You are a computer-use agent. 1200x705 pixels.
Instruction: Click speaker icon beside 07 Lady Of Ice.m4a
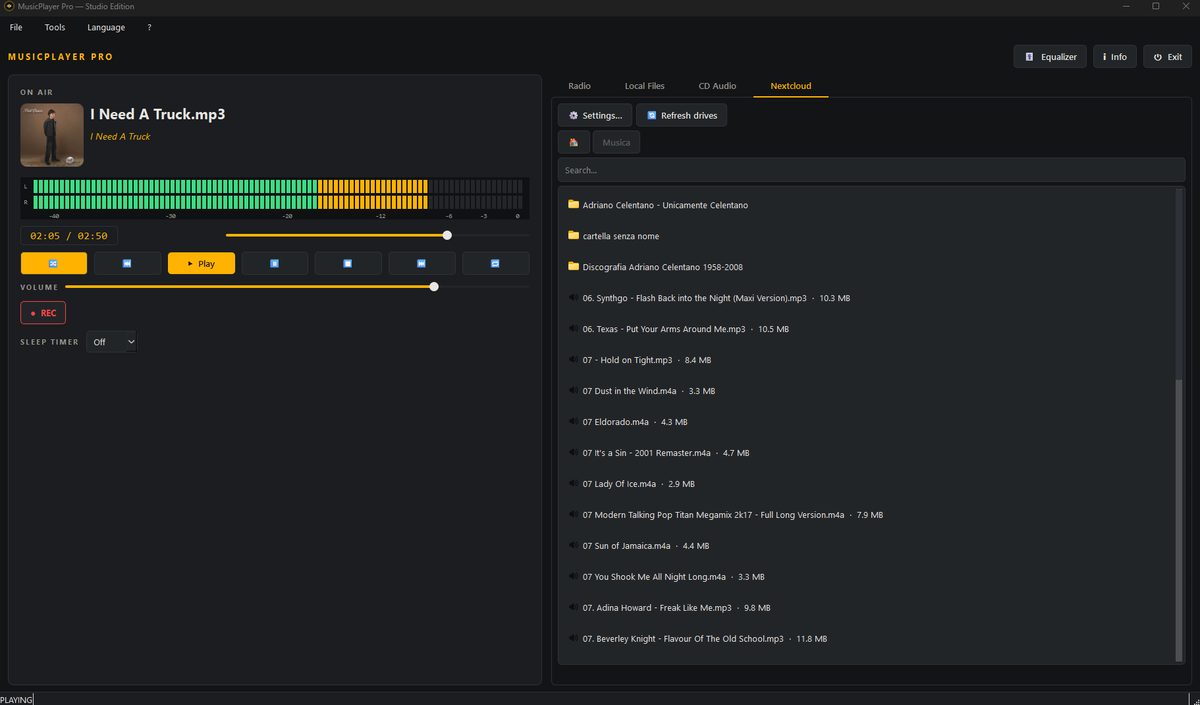click(x=574, y=484)
